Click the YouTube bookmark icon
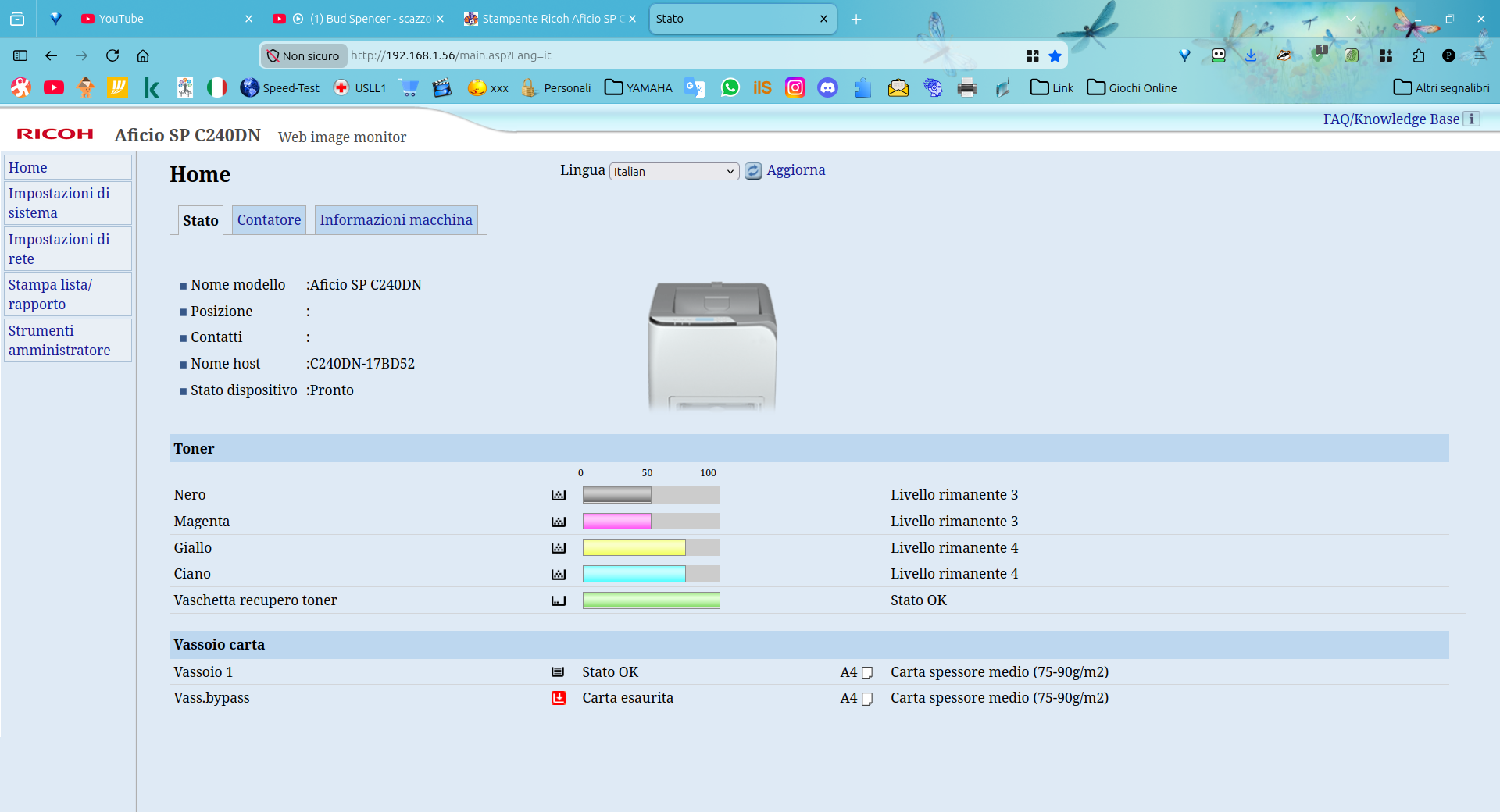The width and height of the screenshot is (1500, 812). 54,87
